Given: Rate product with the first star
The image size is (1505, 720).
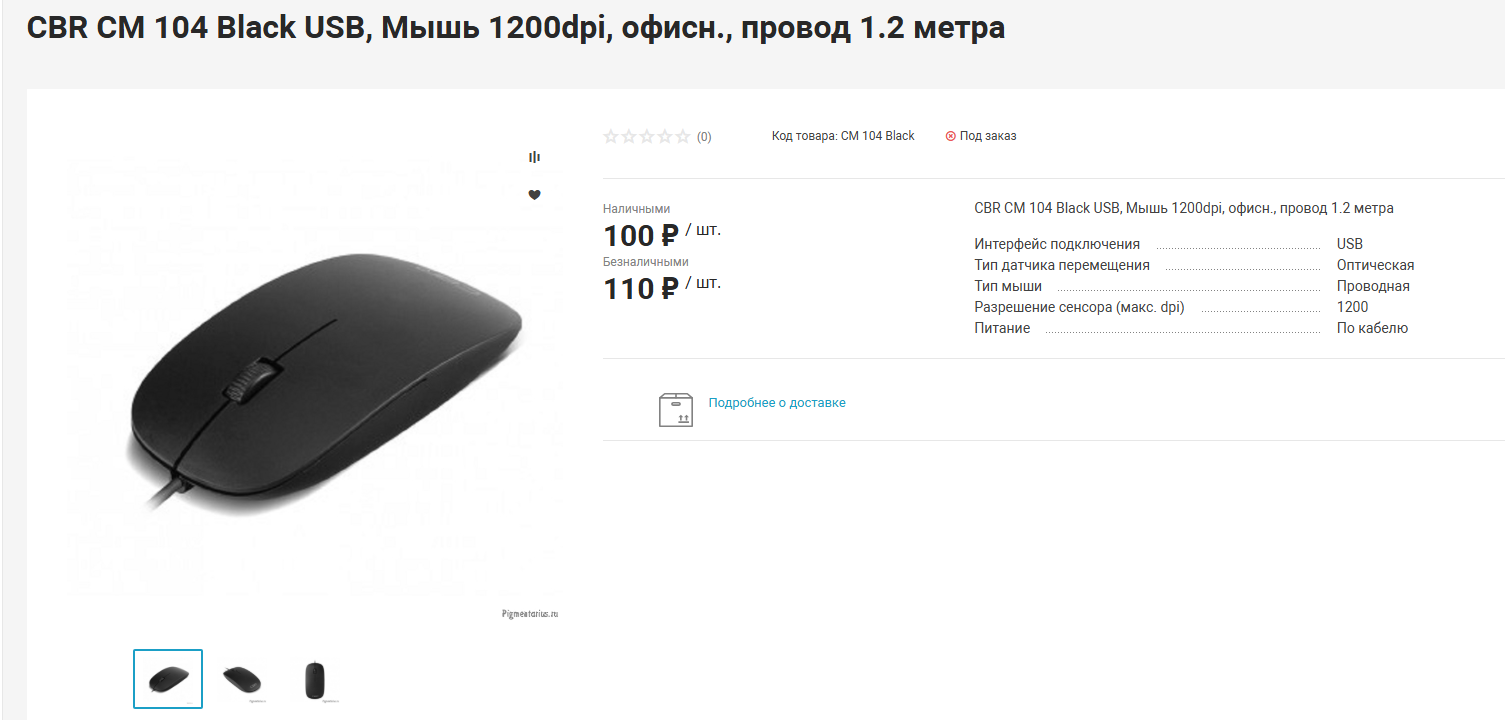Looking at the screenshot, I should 611,136.
